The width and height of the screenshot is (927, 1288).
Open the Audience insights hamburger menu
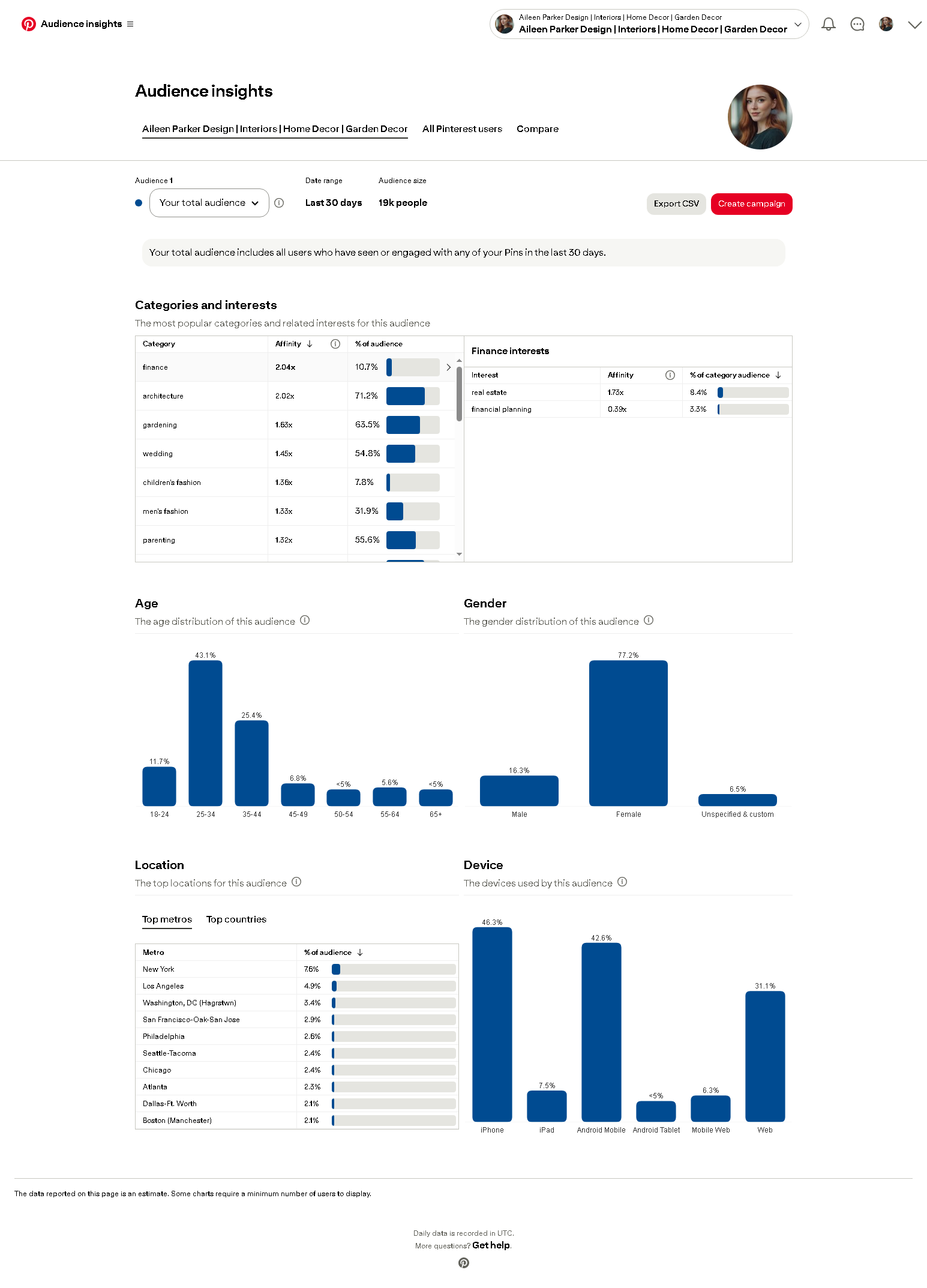click(x=130, y=24)
